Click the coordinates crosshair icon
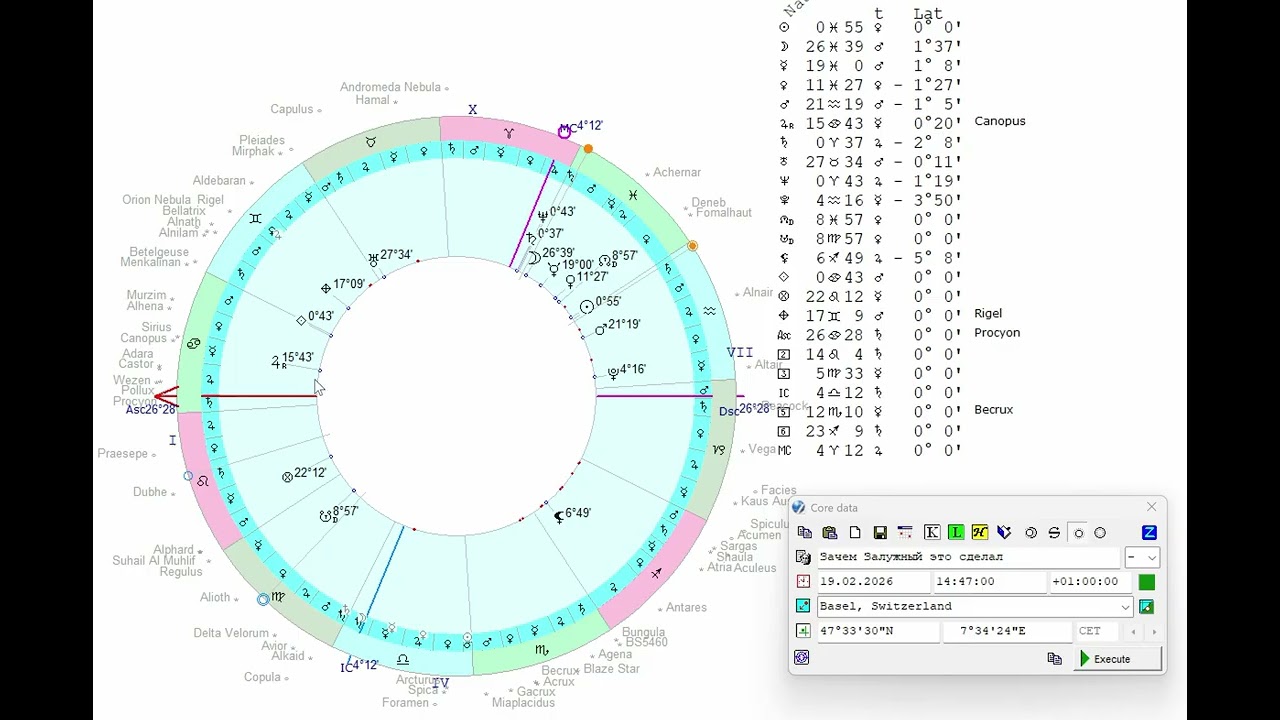 tap(803, 631)
